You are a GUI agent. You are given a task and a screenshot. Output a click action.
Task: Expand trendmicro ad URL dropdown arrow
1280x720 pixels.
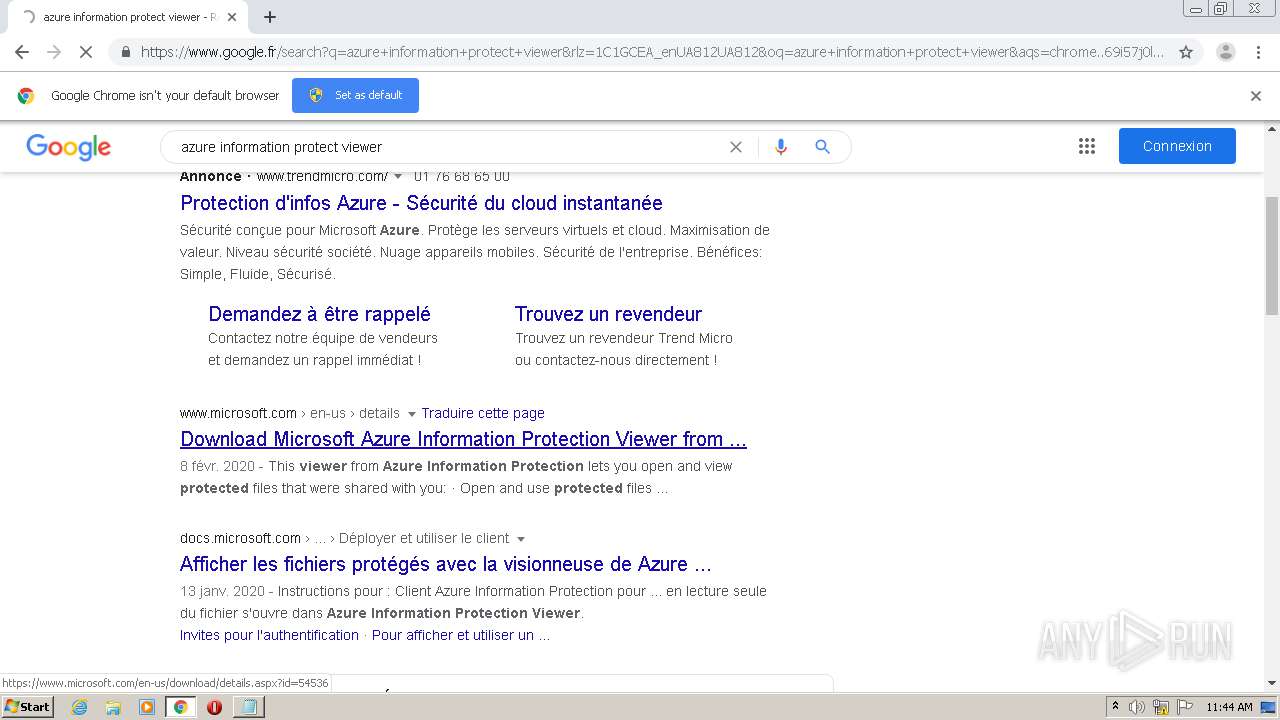click(398, 177)
